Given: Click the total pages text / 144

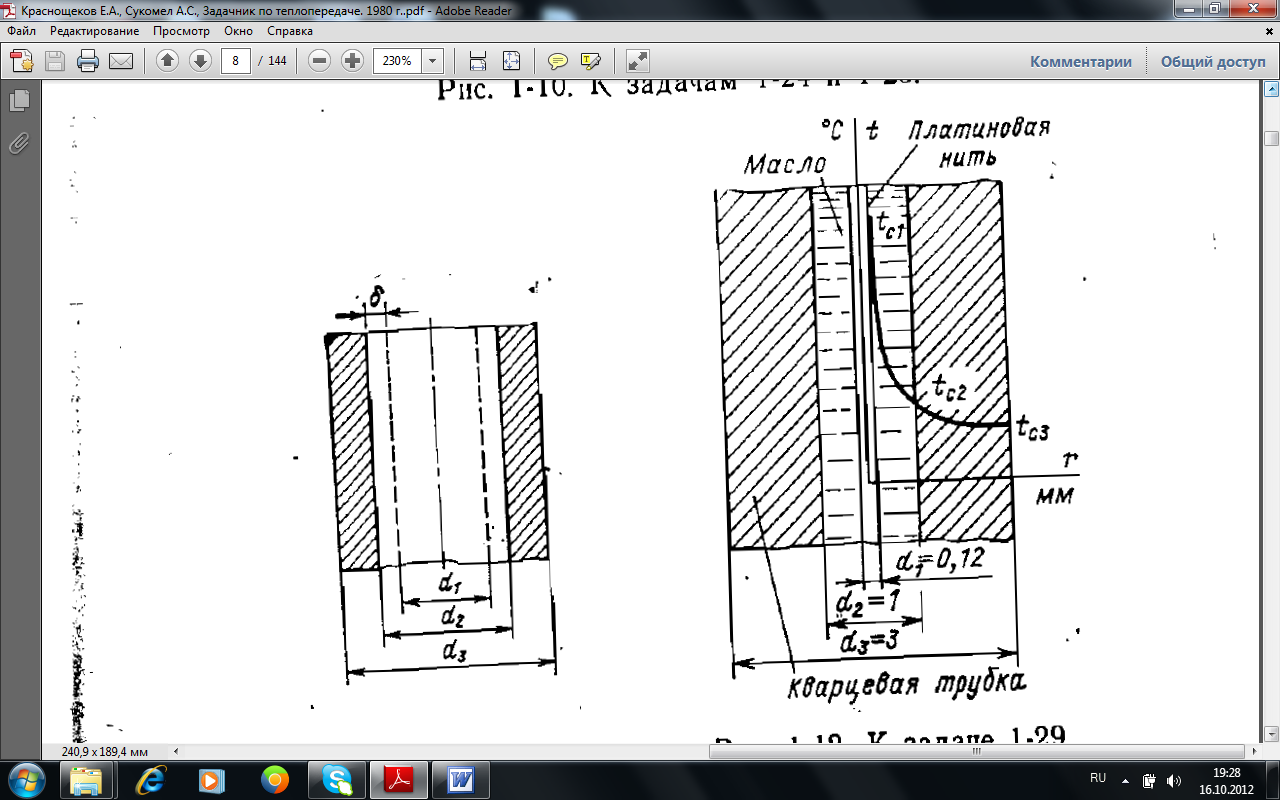Looking at the screenshot, I should pos(272,61).
